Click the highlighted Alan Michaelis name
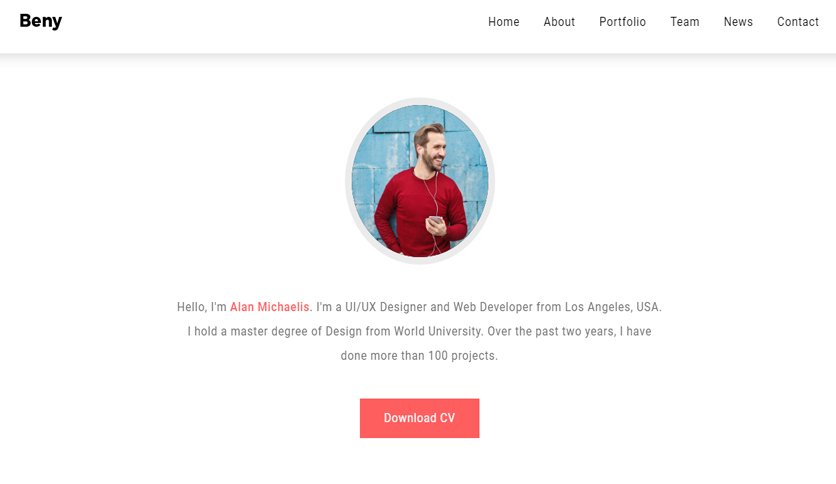Viewport: 836px width, 484px height. pyautogui.click(x=269, y=307)
